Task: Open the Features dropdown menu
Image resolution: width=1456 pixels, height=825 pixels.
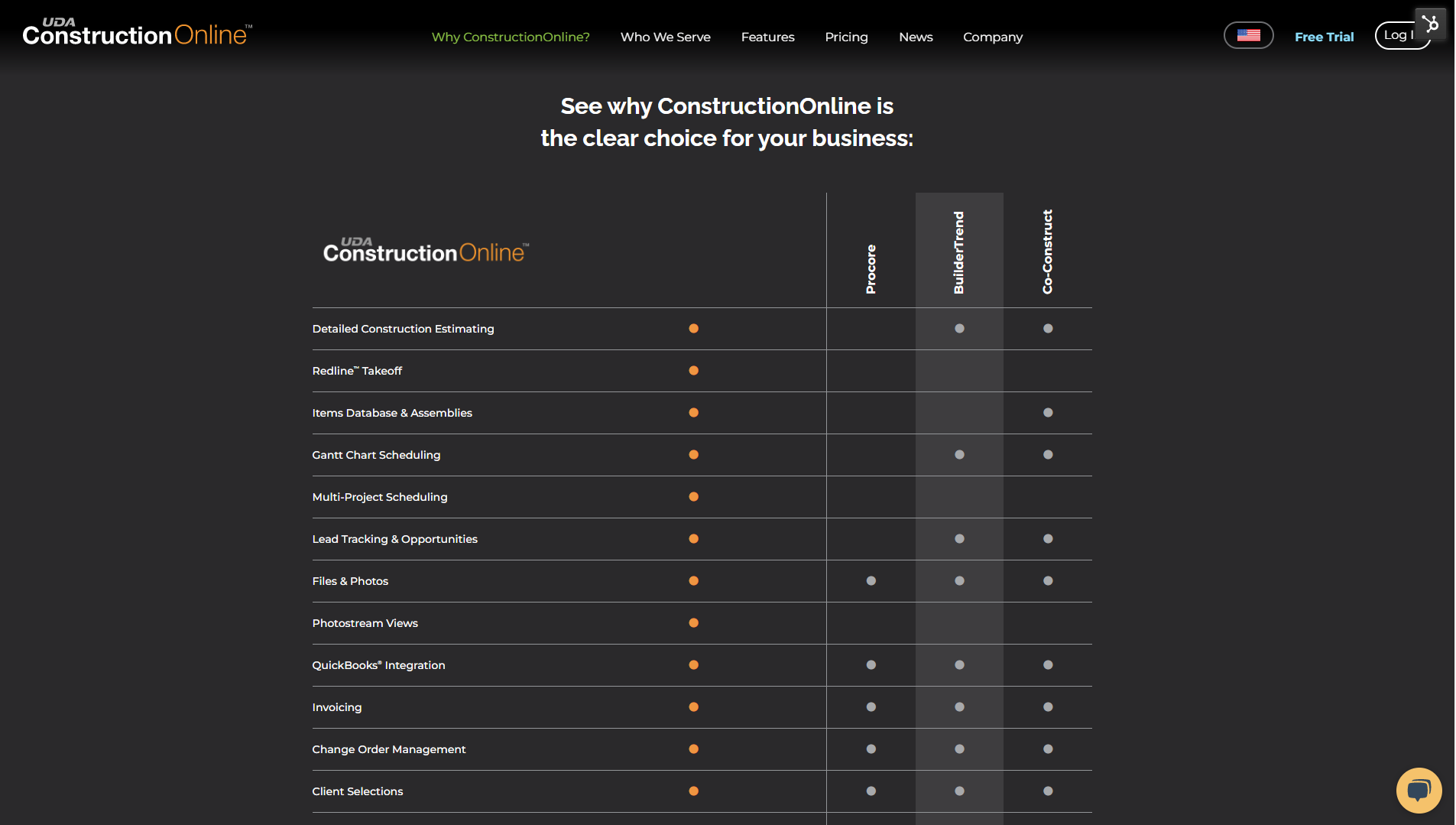Action: click(767, 37)
